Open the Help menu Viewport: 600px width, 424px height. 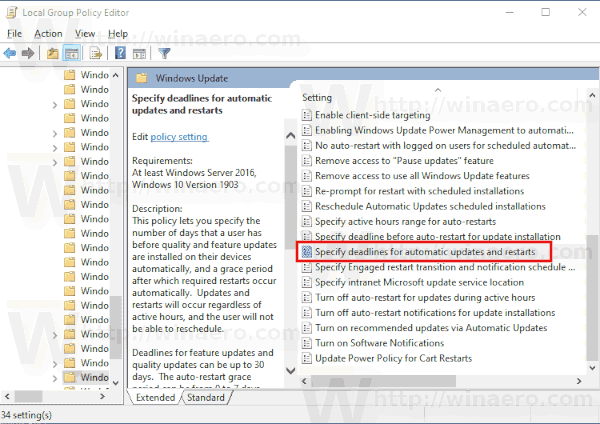(118, 34)
